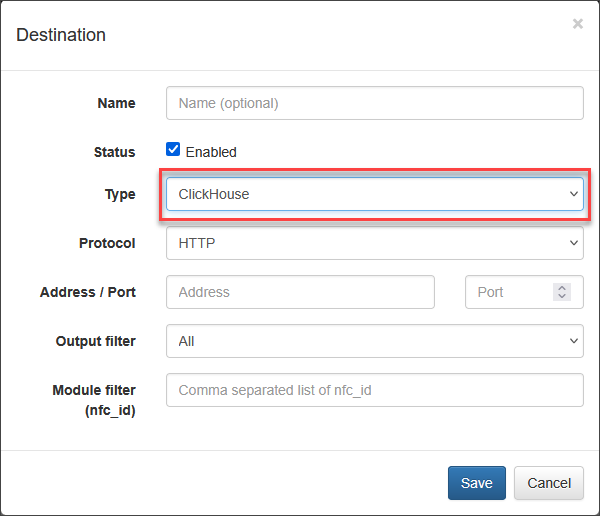The image size is (600, 516).
Task: Open the Type dropdown showing ClickHouse
Action: pos(375,194)
